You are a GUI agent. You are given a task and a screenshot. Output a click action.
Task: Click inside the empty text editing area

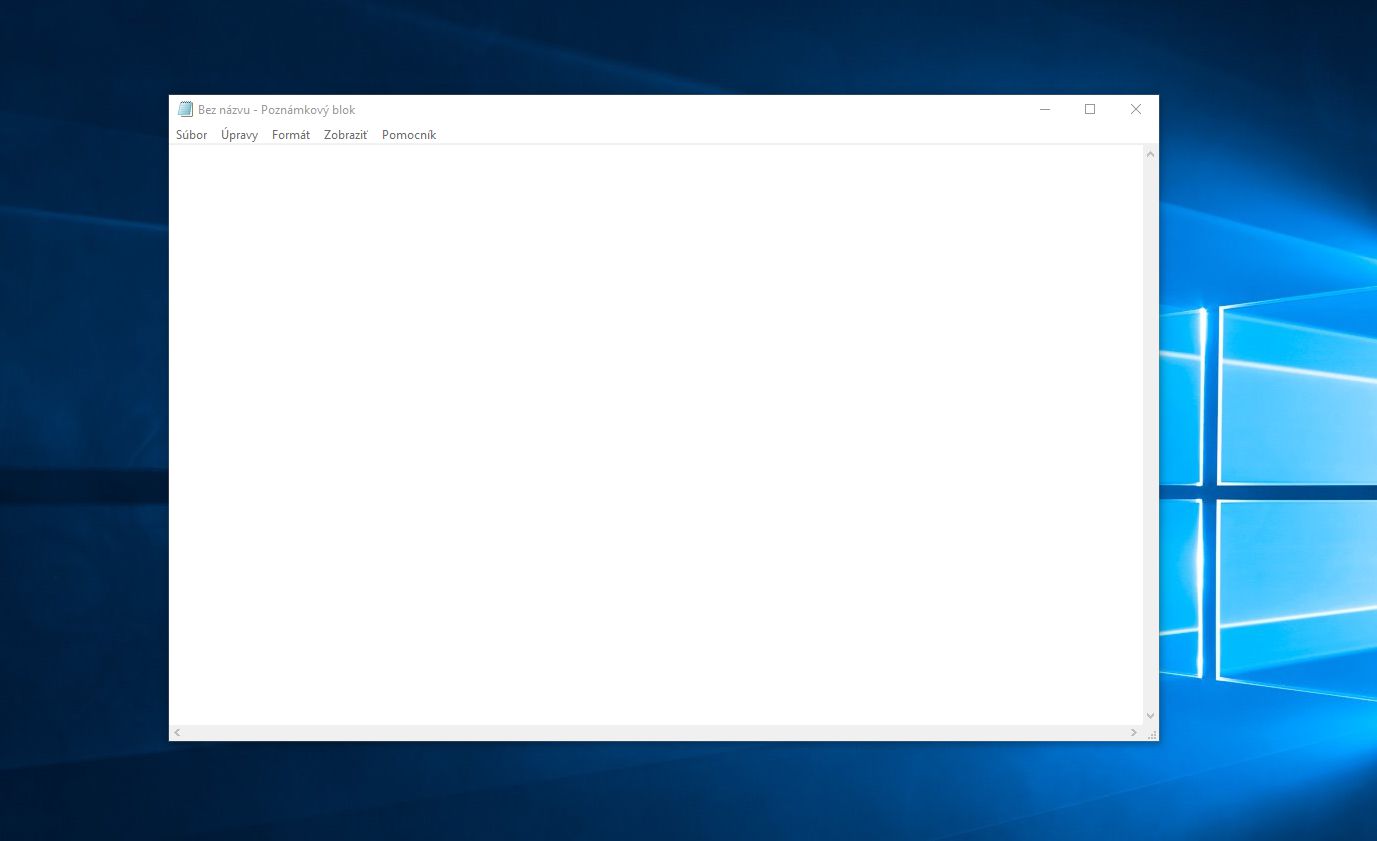656,435
